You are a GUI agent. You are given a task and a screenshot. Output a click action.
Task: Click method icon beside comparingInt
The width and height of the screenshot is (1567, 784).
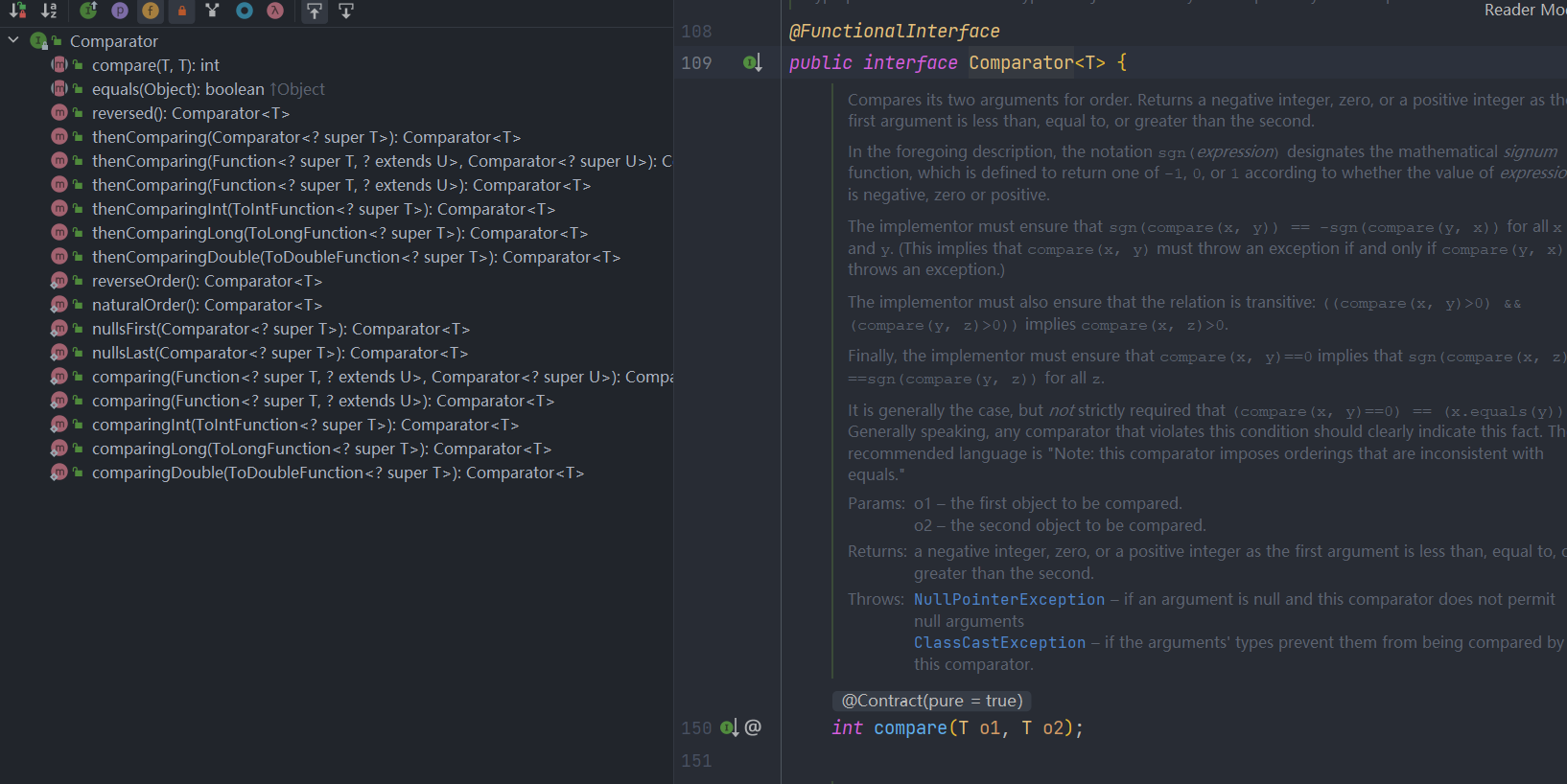[x=59, y=424]
